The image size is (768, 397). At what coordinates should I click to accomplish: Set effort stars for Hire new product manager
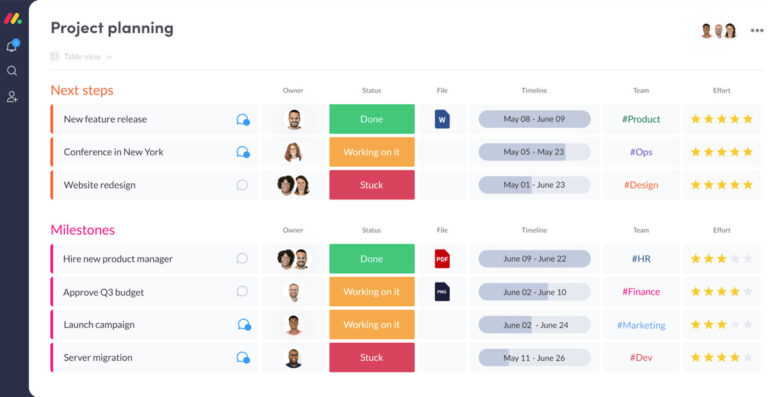[x=721, y=258]
